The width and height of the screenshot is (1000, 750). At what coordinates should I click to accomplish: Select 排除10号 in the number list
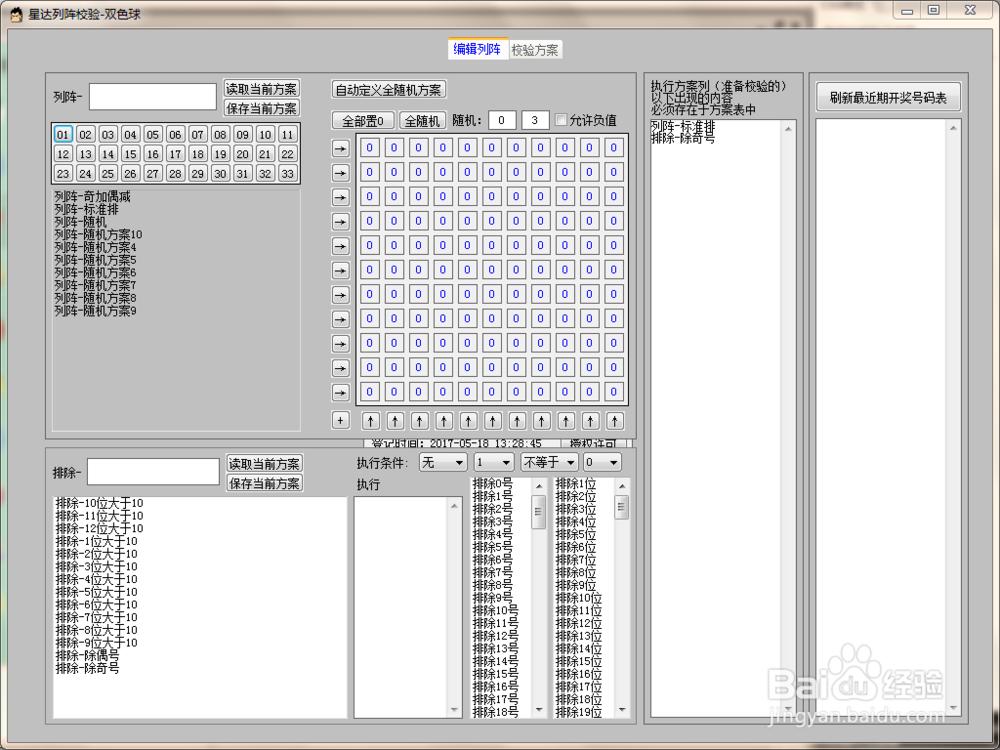[496, 611]
